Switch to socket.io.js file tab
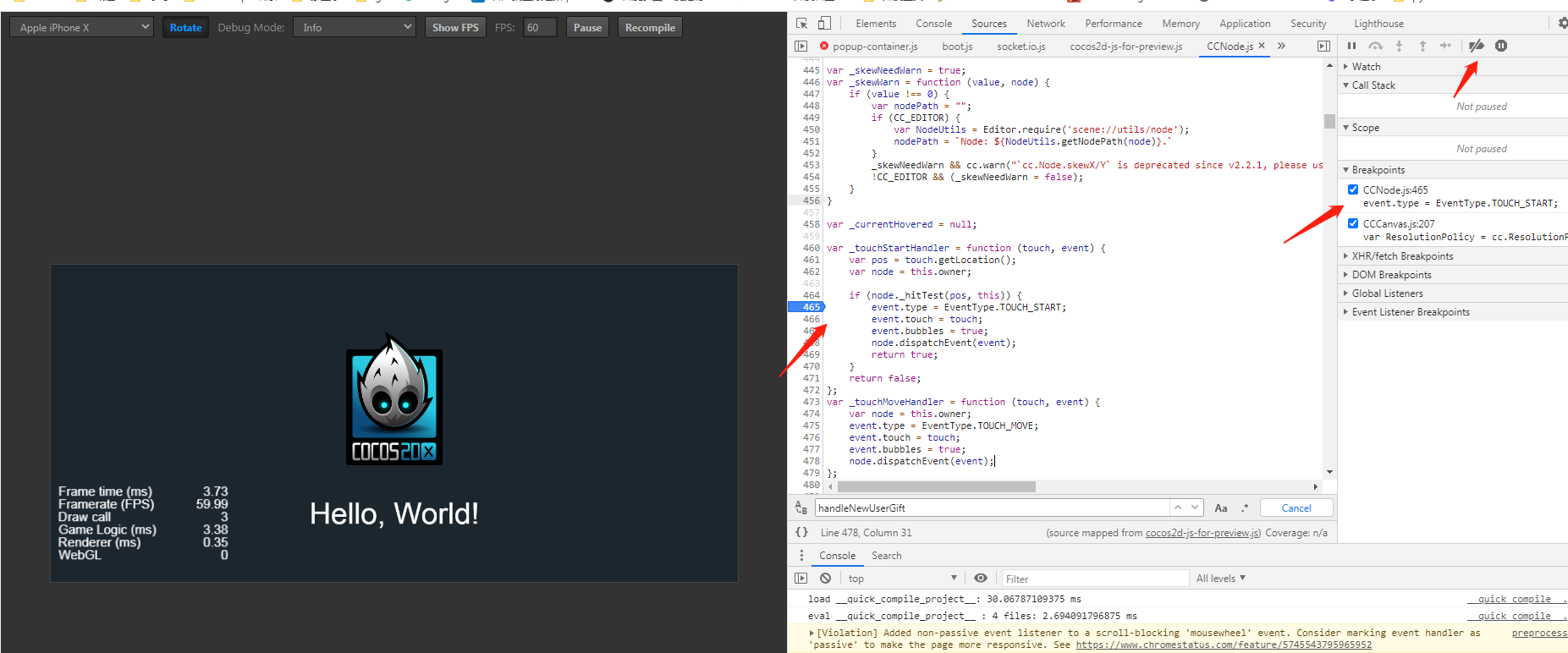 pos(1021,47)
